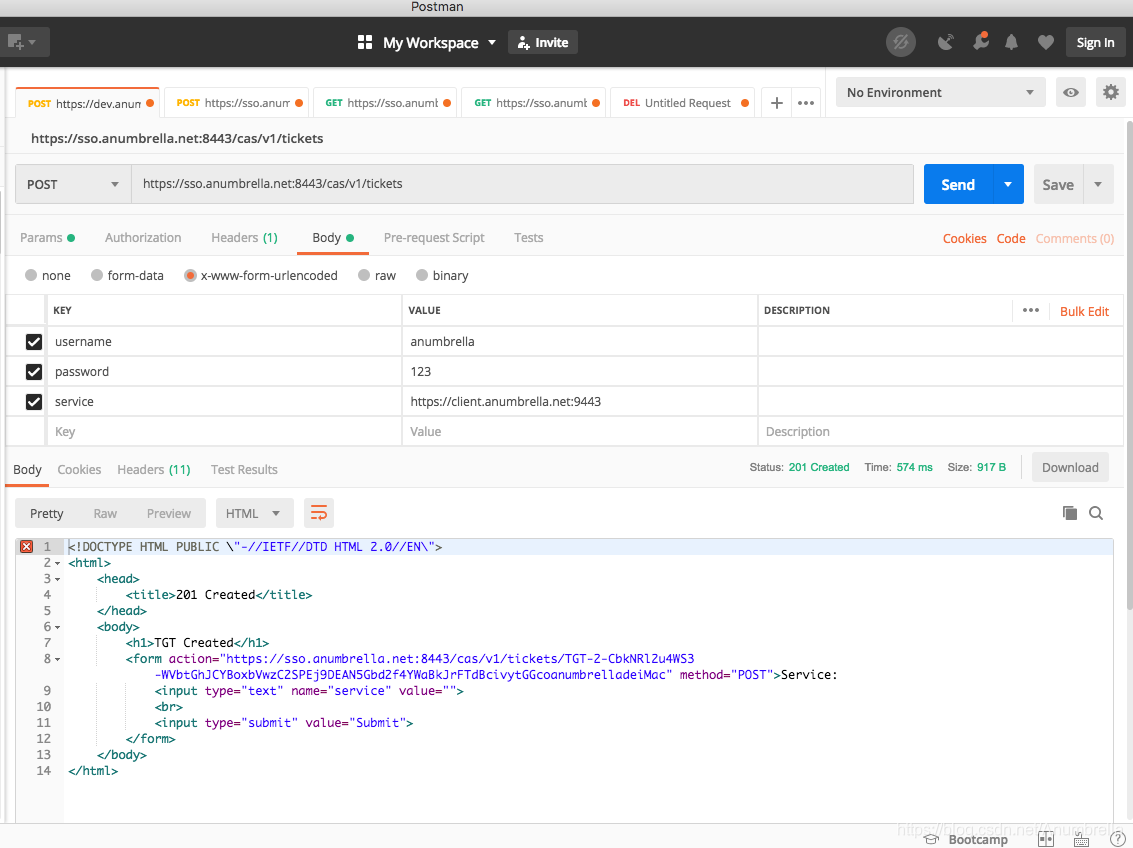Screen dimensions: 1133x848
Task: Open the notifications bell icon
Action: point(1012,42)
